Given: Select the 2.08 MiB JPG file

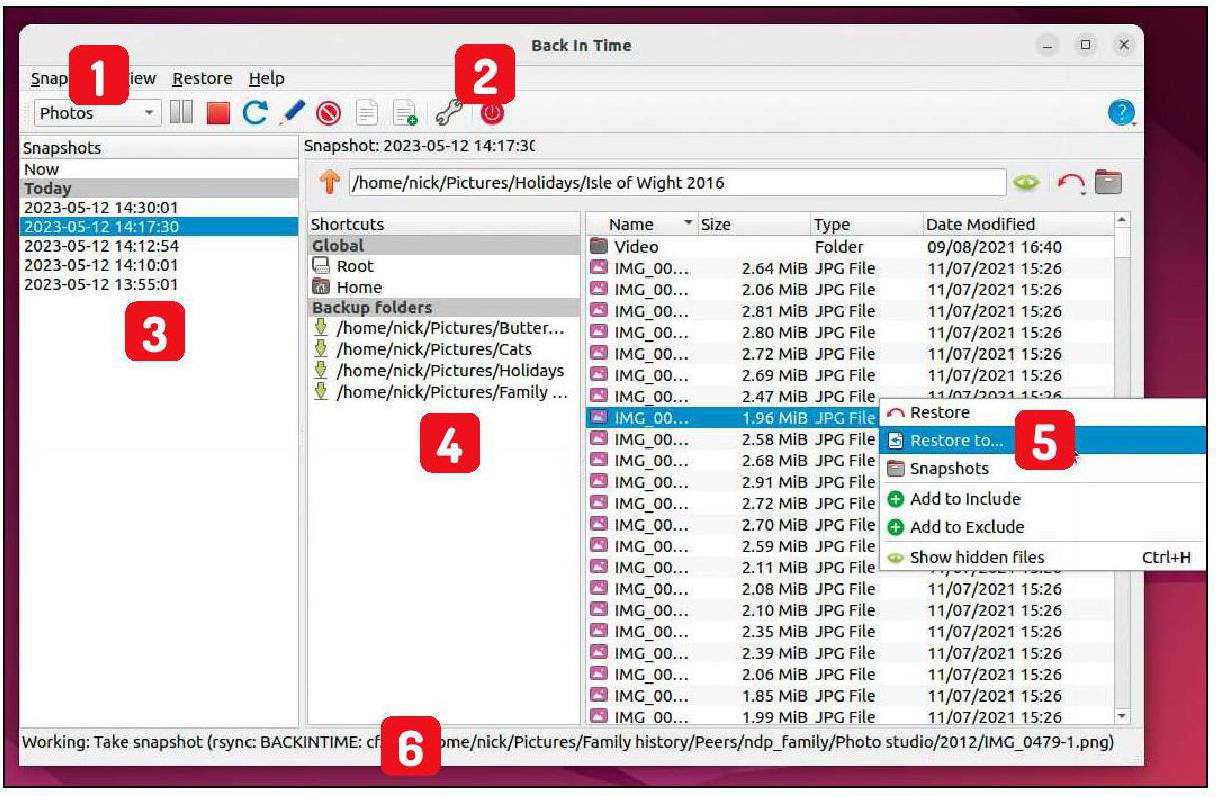Looking at the screenshot, I should (x=849, y=589).
